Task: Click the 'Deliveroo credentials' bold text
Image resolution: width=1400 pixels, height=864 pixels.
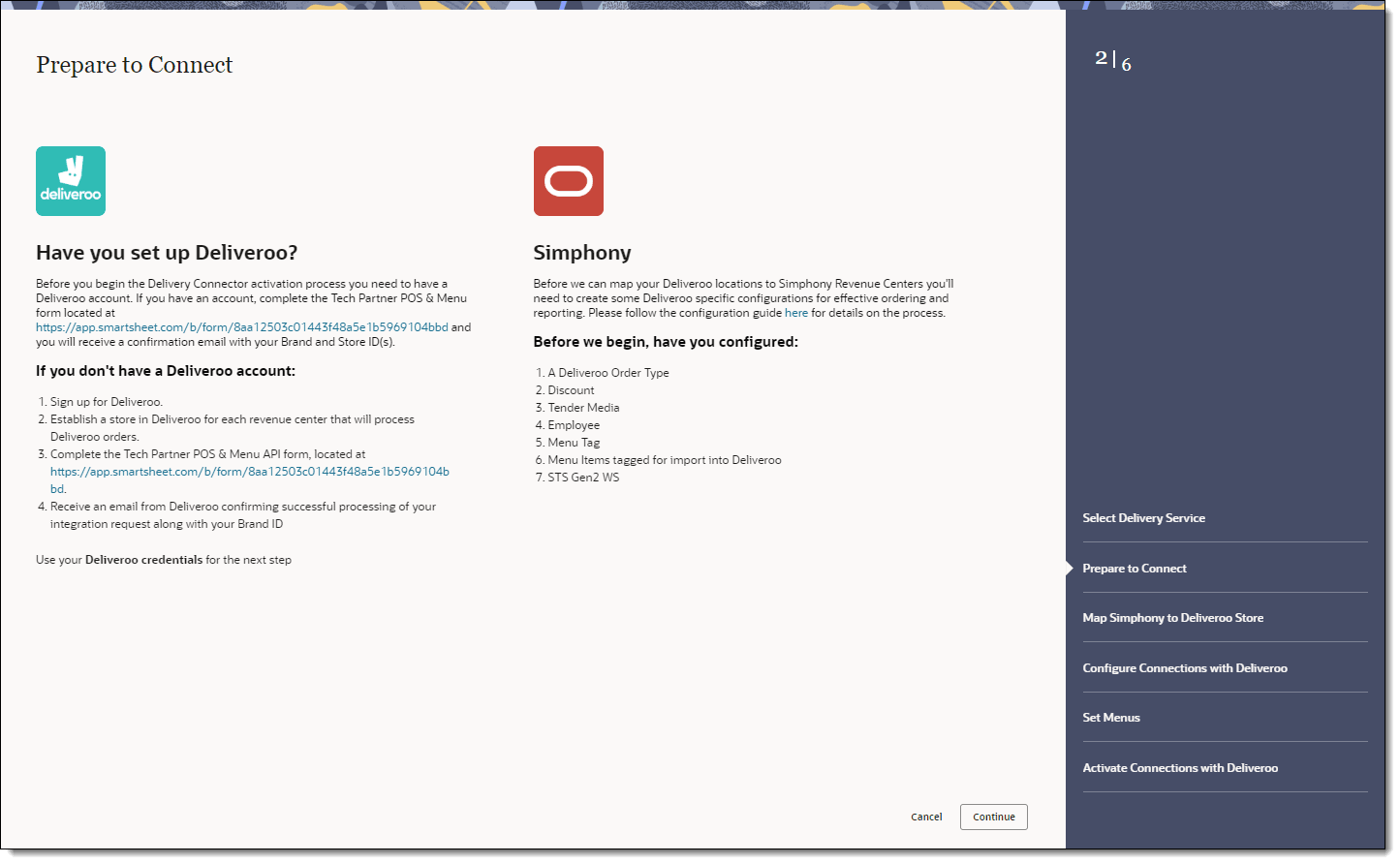Action: (144, 560)
